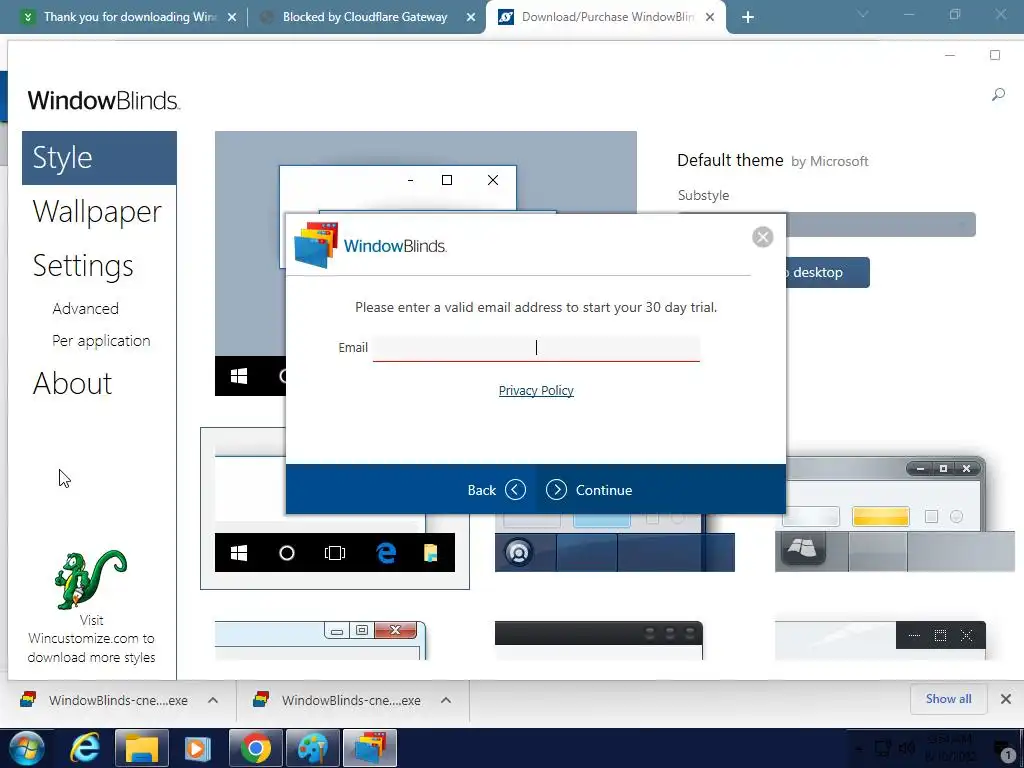Open the Wallpaper section
The image size is (1024, 768).
tap(97, 212)
